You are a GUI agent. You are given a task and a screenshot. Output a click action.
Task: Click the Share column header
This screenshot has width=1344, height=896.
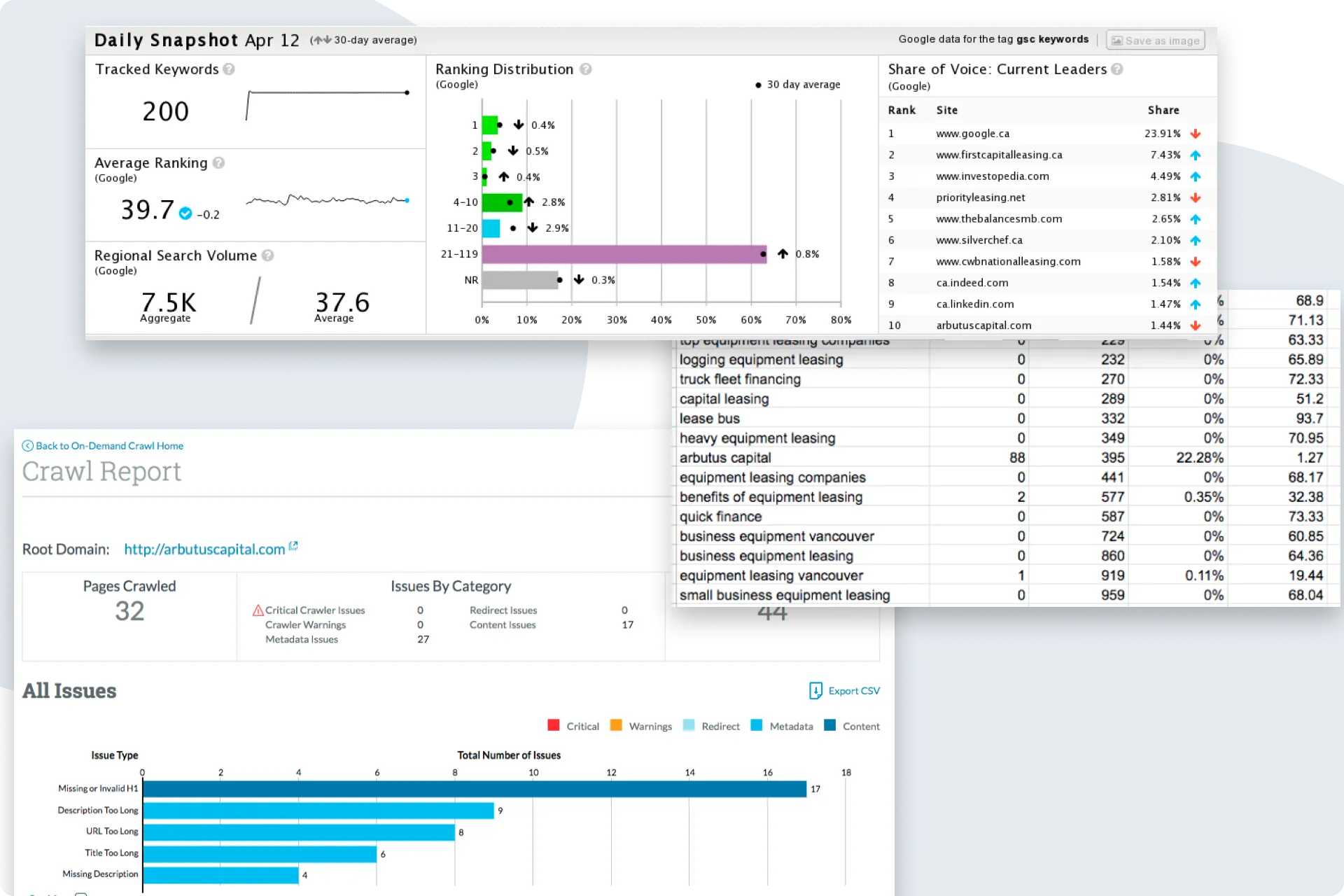[1163, 110]
